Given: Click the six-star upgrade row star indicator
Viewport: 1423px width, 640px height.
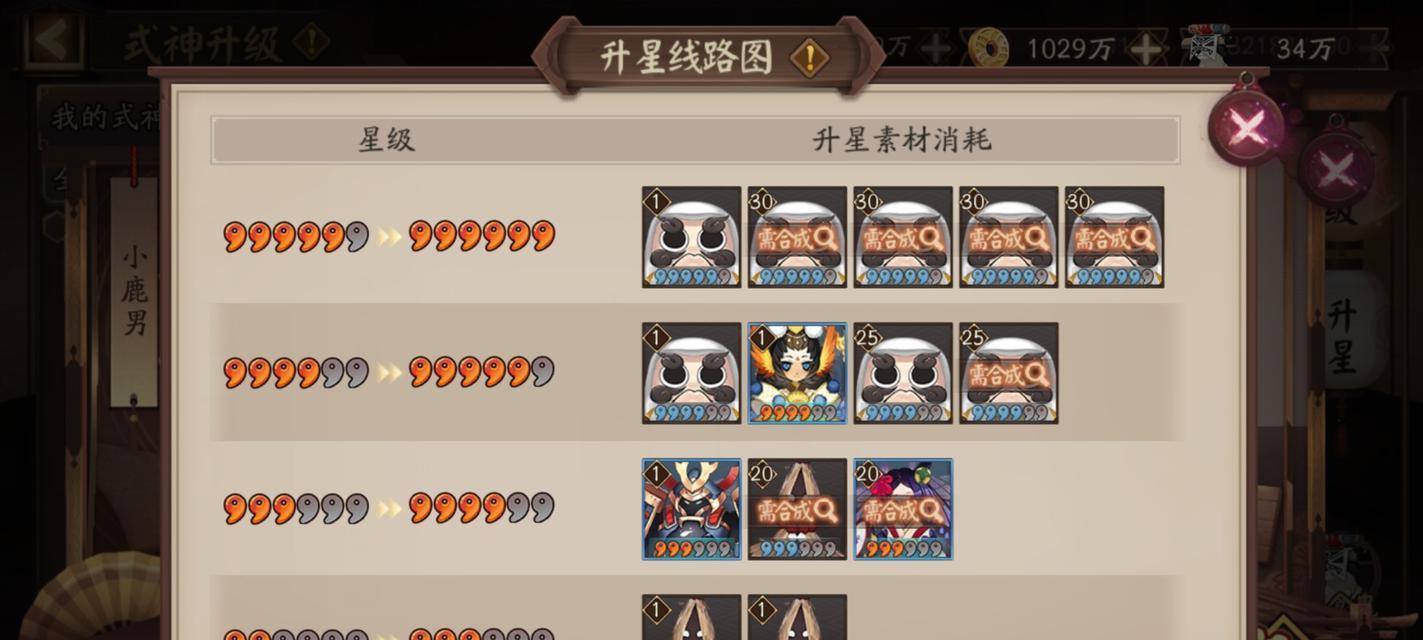Looking at the screenshot, I should (x=389, y=236).
